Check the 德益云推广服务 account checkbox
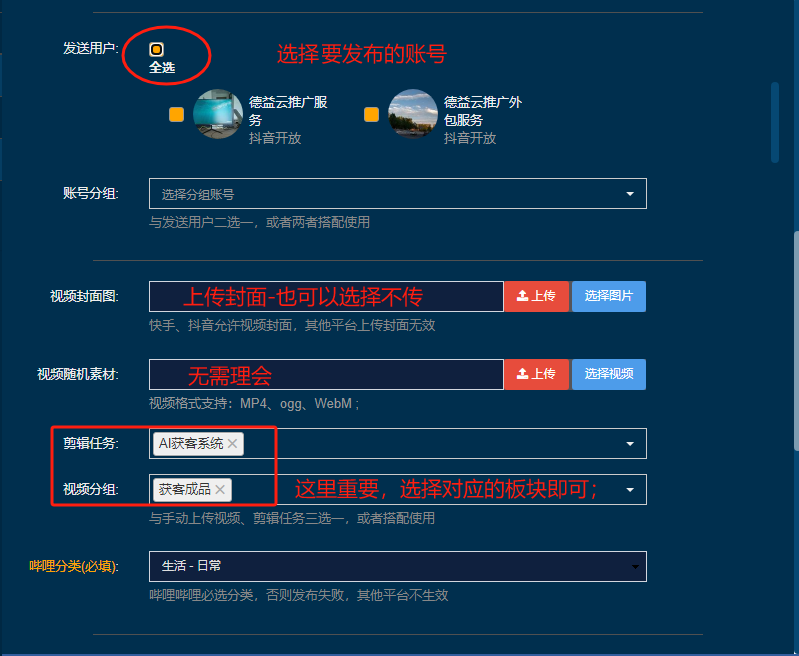This screenshot has height=656, width=799. (176, 114)
